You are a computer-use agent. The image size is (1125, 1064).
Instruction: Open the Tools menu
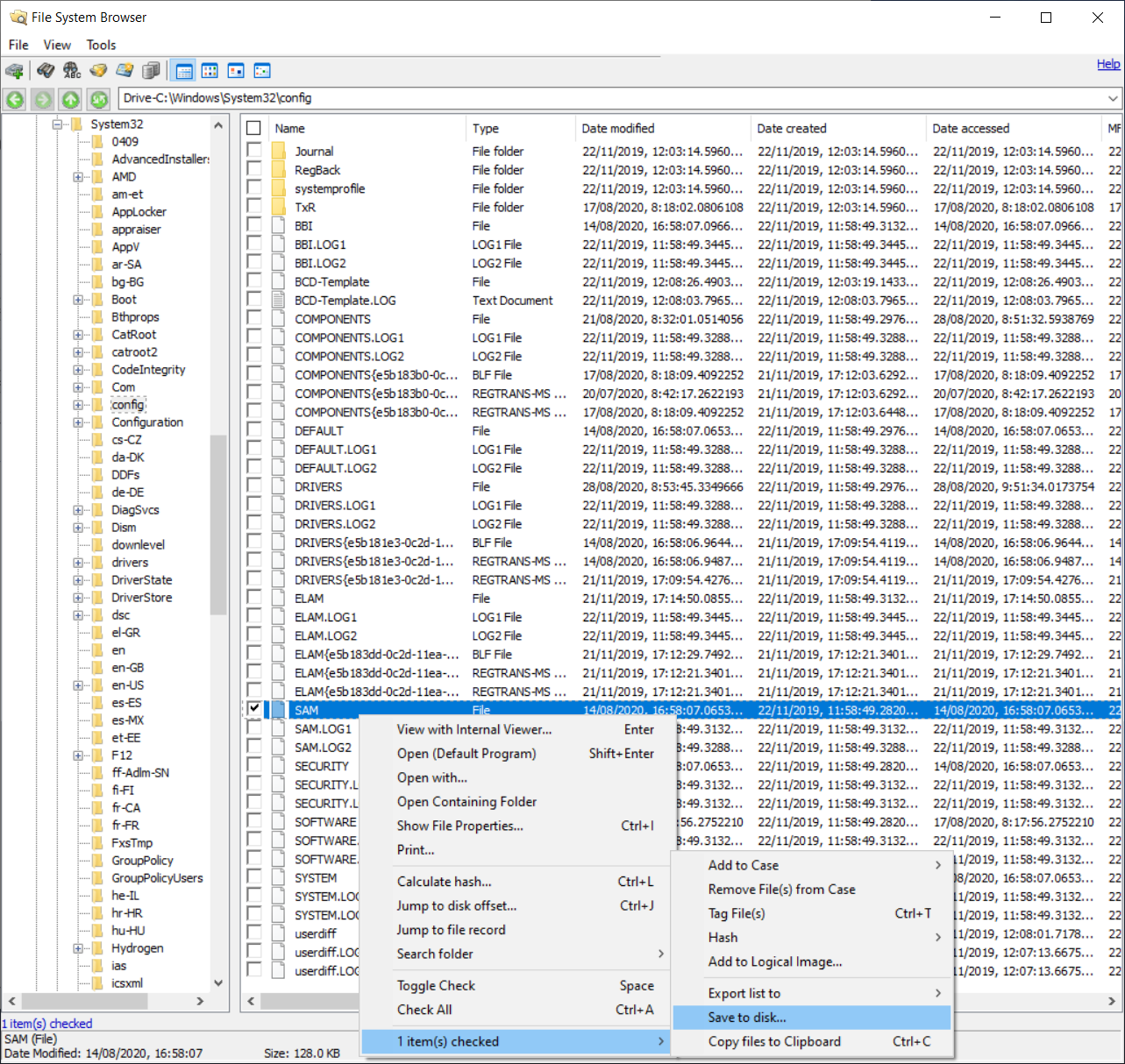click(x=101, y=45)
